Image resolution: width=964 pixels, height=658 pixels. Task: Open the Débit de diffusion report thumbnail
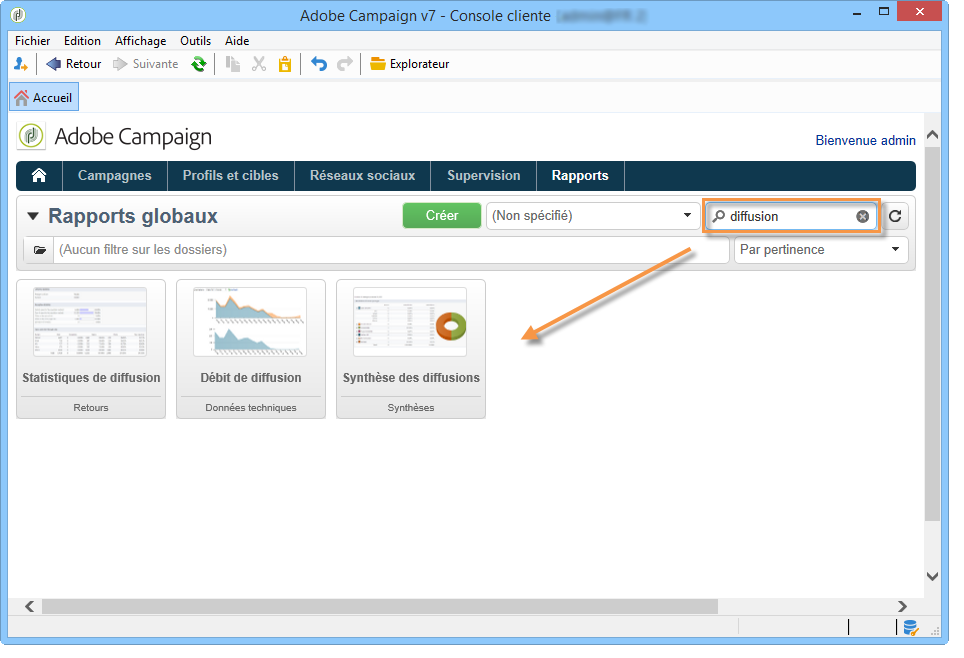250,322
